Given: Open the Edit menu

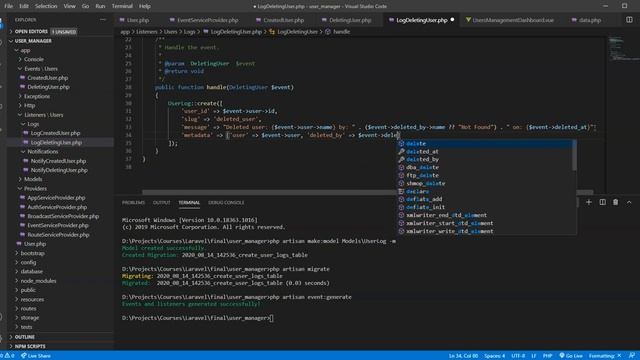Looking at the screenshot, I should tap(24, 6).
